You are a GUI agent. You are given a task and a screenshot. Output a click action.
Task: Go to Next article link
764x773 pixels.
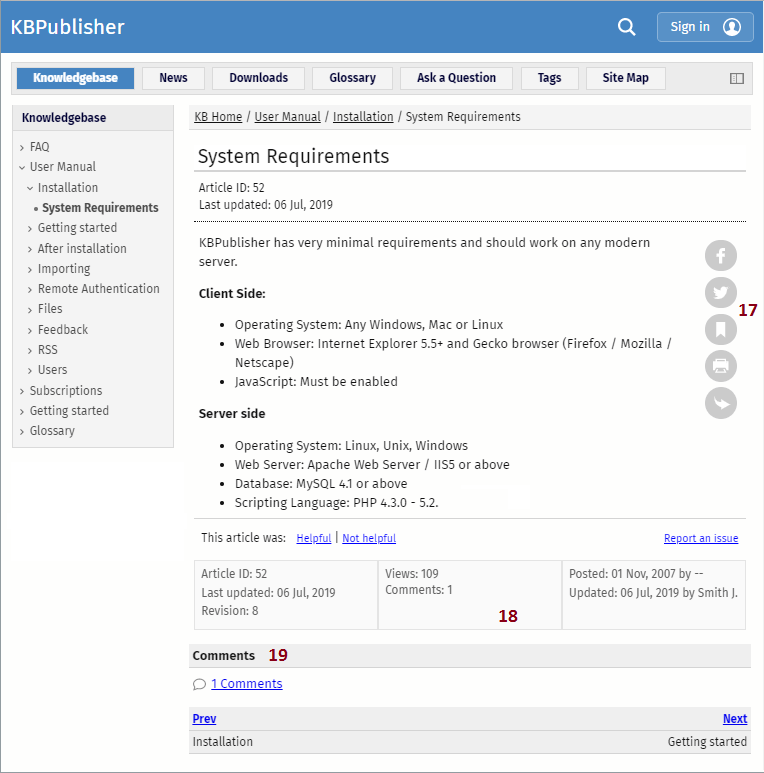tap(735, 719)
